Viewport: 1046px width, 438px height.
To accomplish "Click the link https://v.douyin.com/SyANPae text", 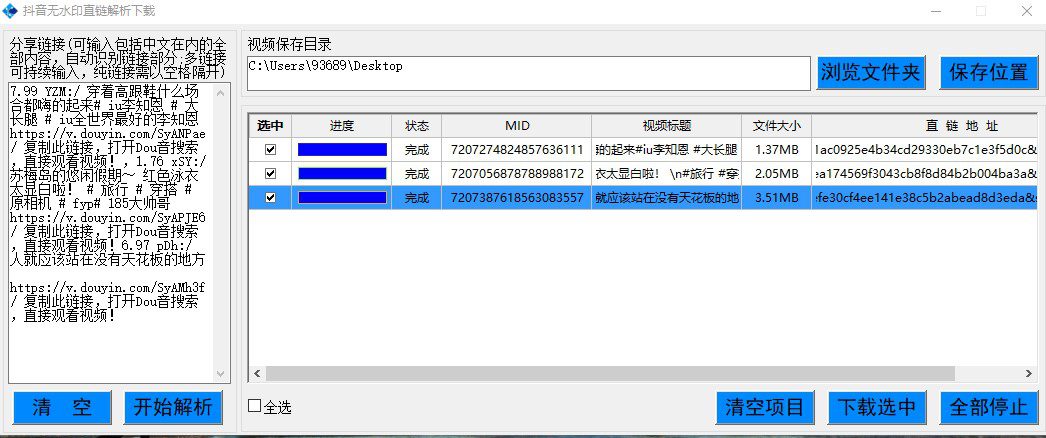I will pos(108,133).
